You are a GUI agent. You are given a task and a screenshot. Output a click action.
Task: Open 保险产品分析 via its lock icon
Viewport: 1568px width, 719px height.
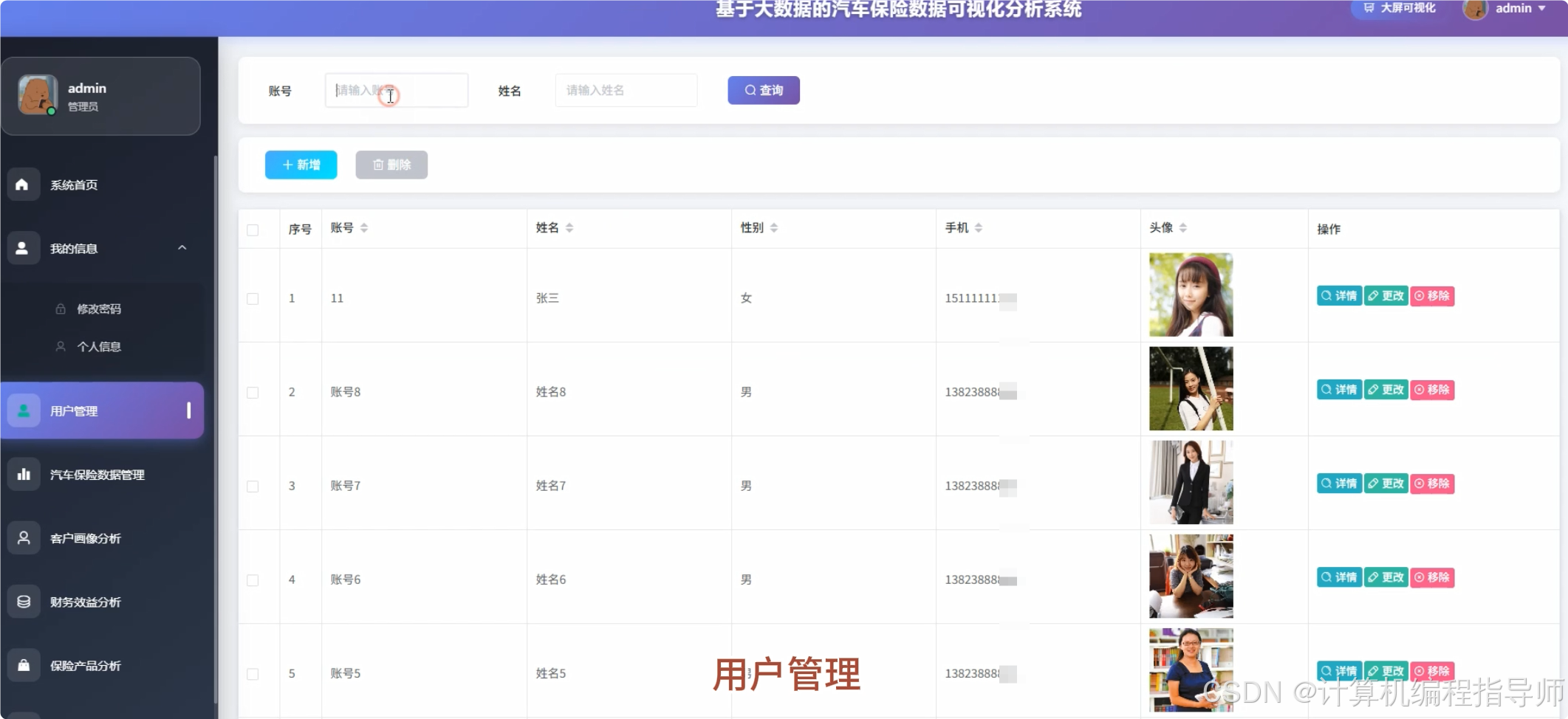pos(23,665)
